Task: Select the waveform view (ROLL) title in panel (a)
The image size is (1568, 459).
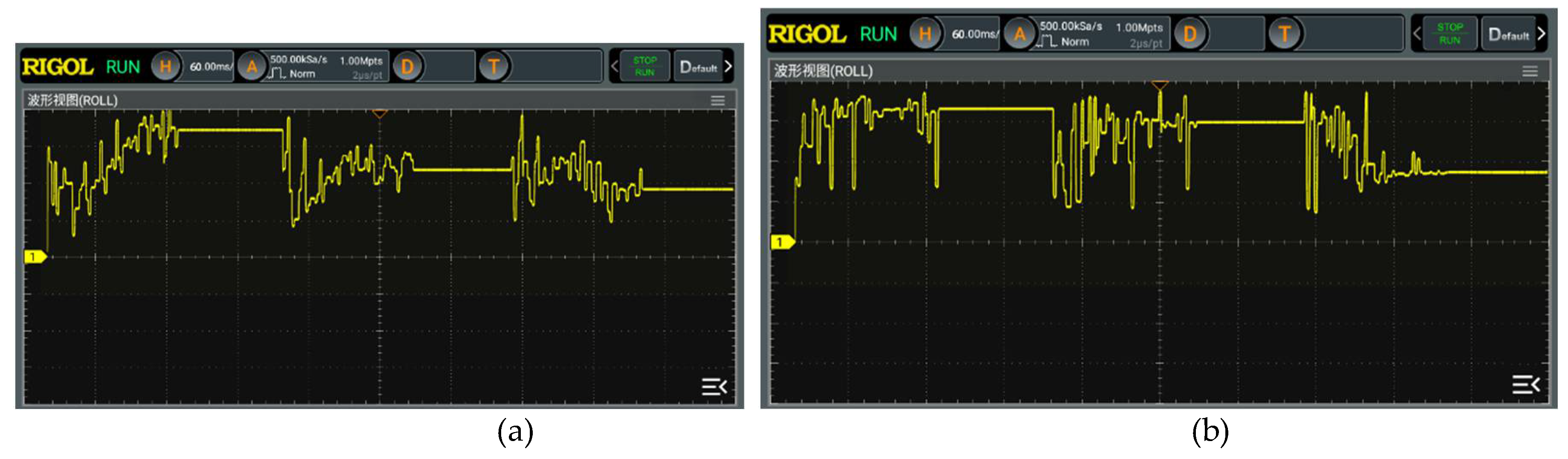Action: [73, 100]
